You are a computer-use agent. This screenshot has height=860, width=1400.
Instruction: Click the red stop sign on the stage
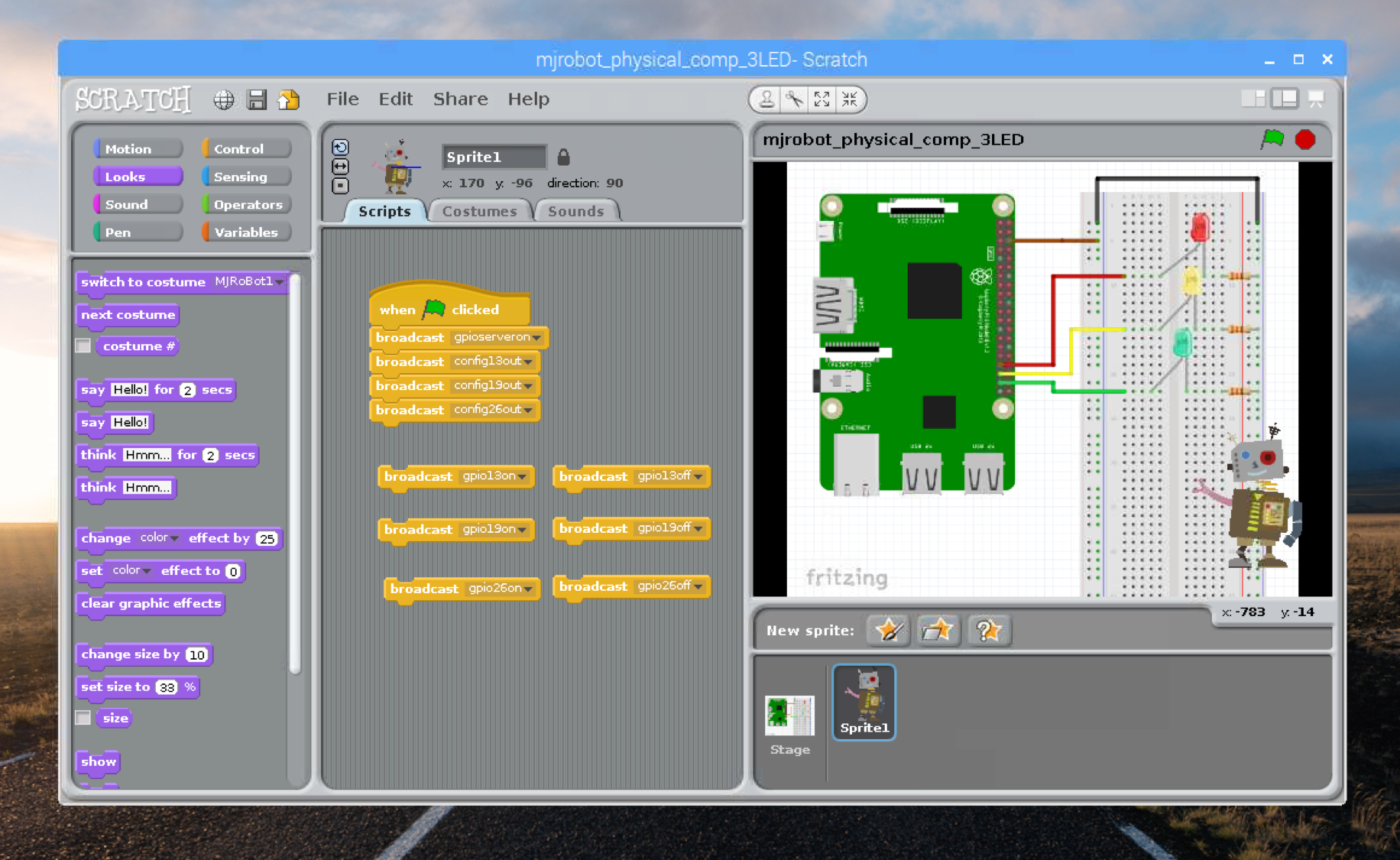1305,139
